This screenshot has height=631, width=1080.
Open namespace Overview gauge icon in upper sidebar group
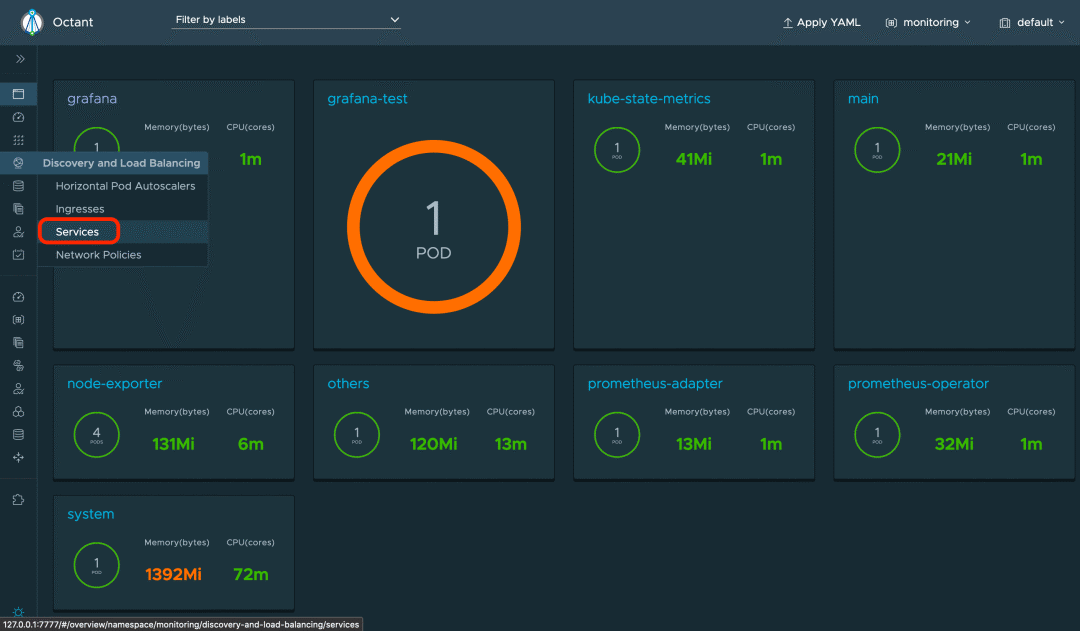pos(19,117)
